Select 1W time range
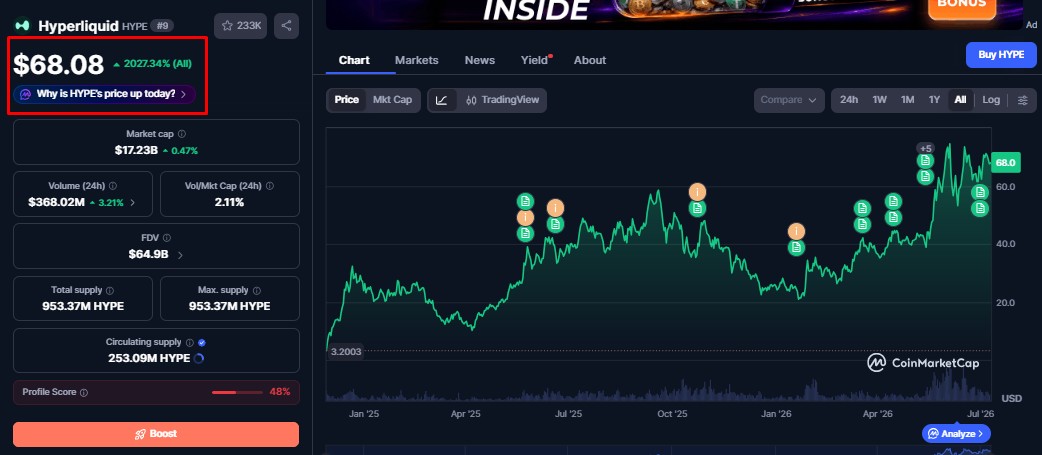 (879, 100)
